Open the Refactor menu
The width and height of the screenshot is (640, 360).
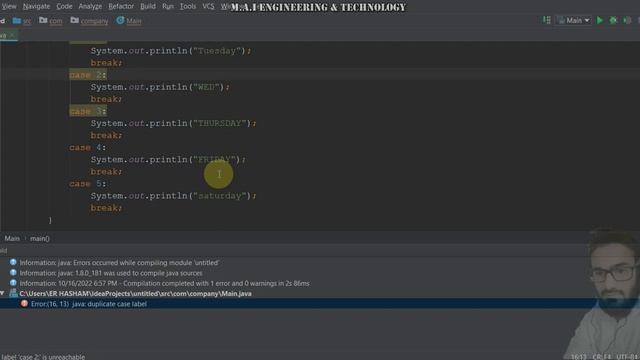(121, 6)
